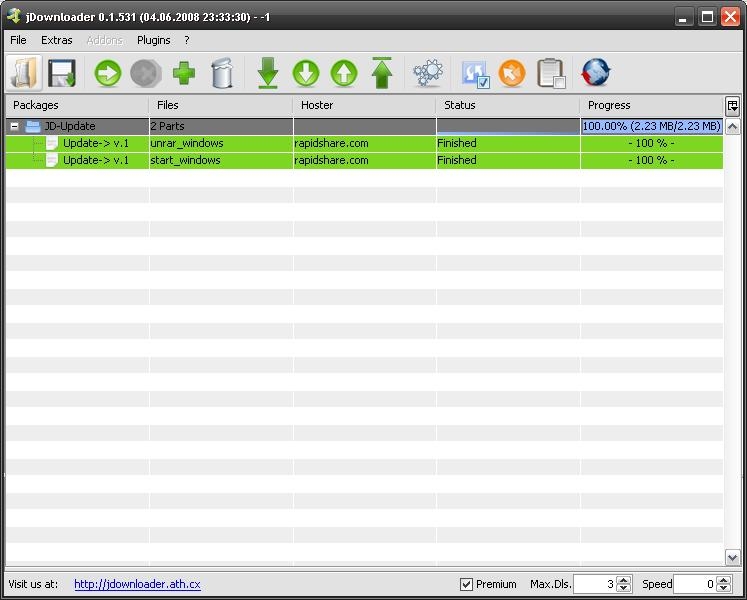Toggle the Premium checkbox

(x=466, y=584)
